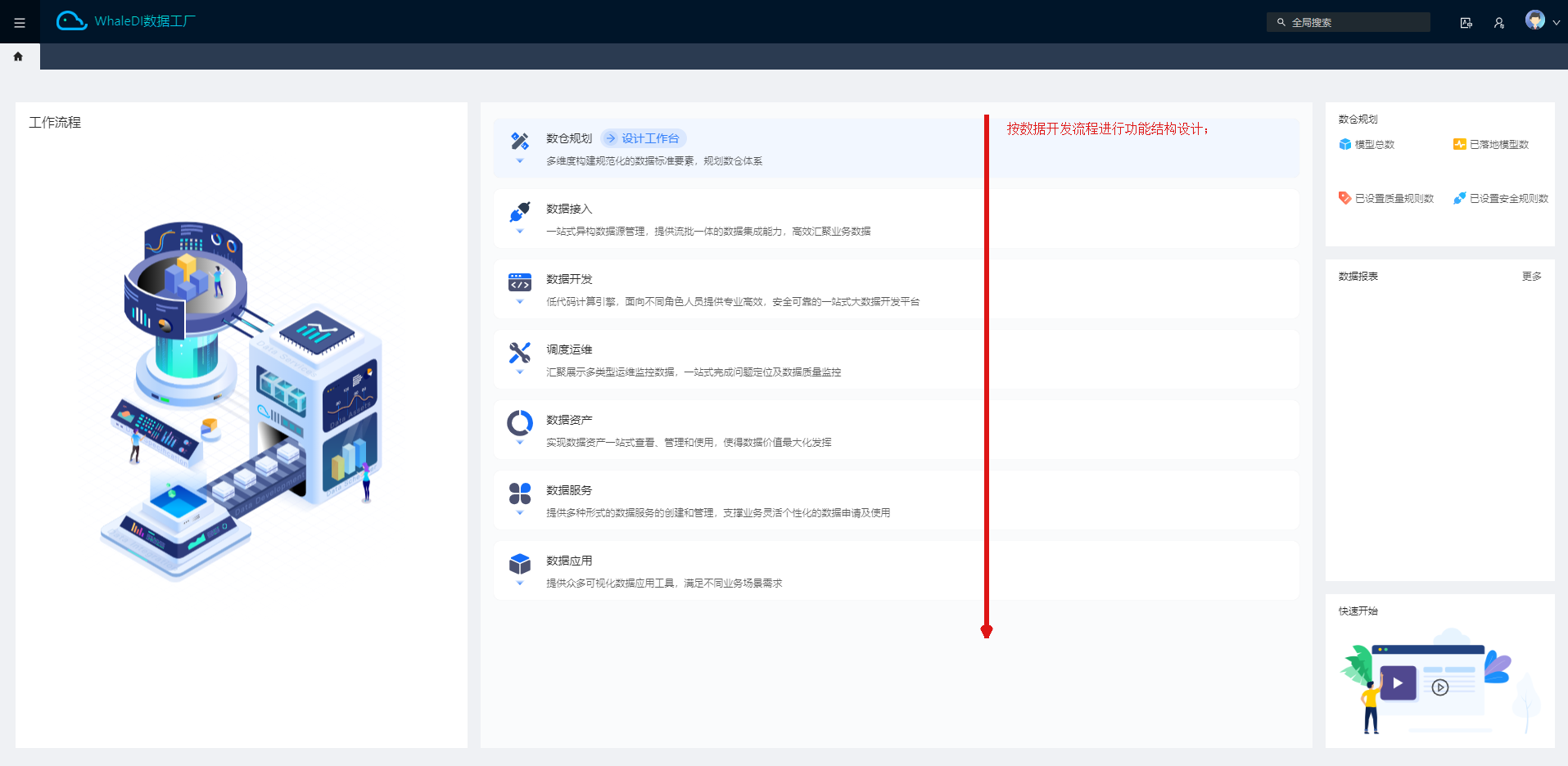Click the 数据应用 description text
The width and height of the screenshot is (1568, 766).
[664, 584]
